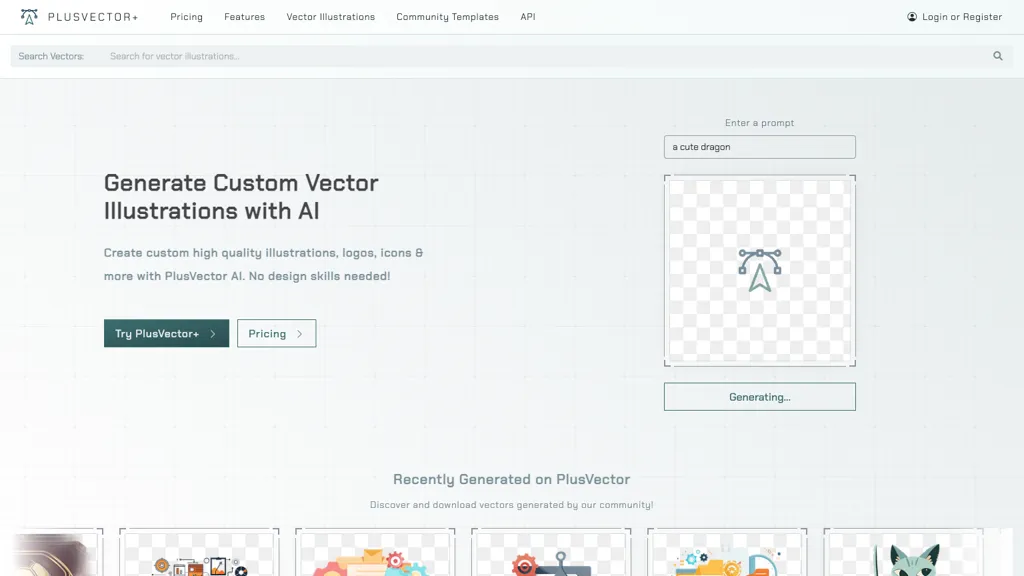Open the charts and devices icons thumbnail
This screenshot has width=1024, height=576.
(199, 552)
